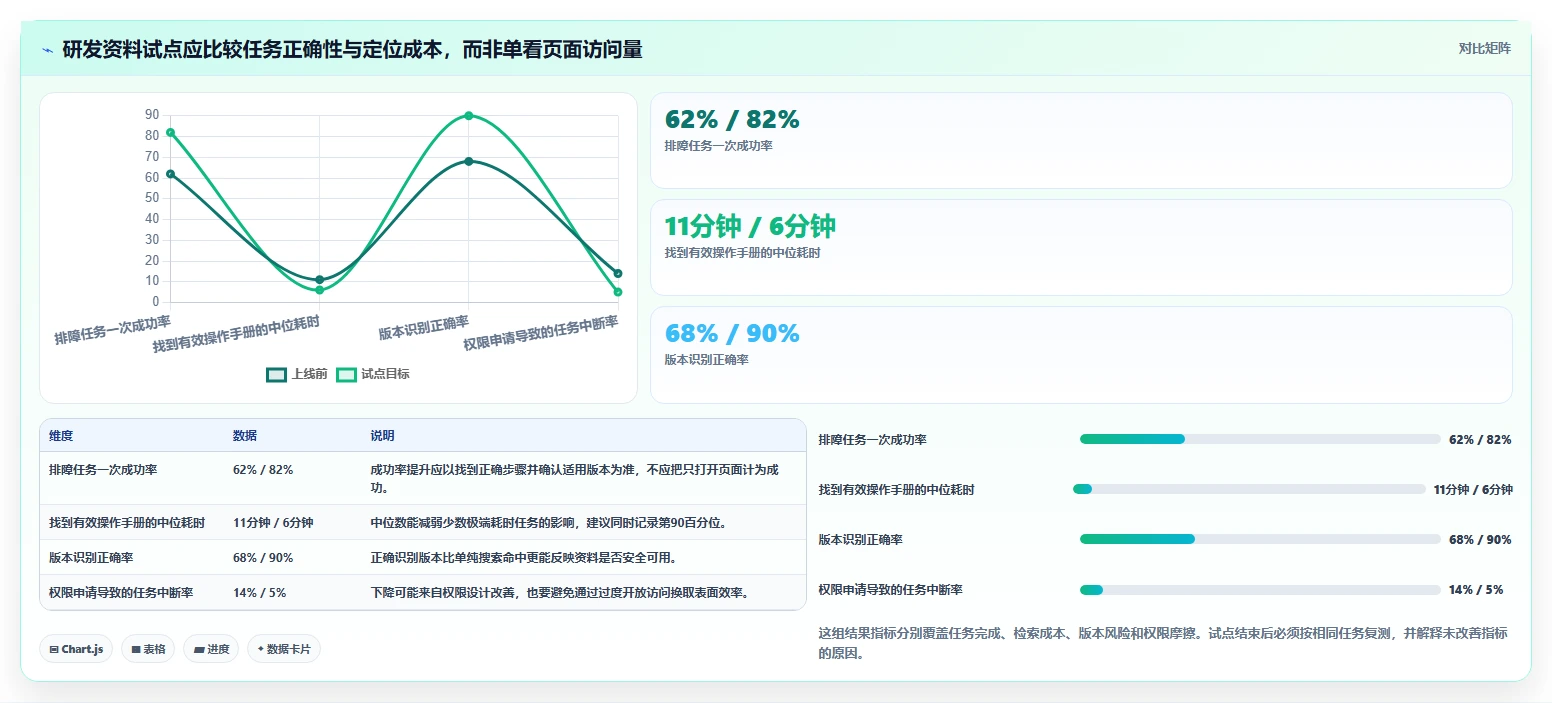Click the 数据 column header
This screenshot has height=703, width=1552.
[x=245, y=436]
